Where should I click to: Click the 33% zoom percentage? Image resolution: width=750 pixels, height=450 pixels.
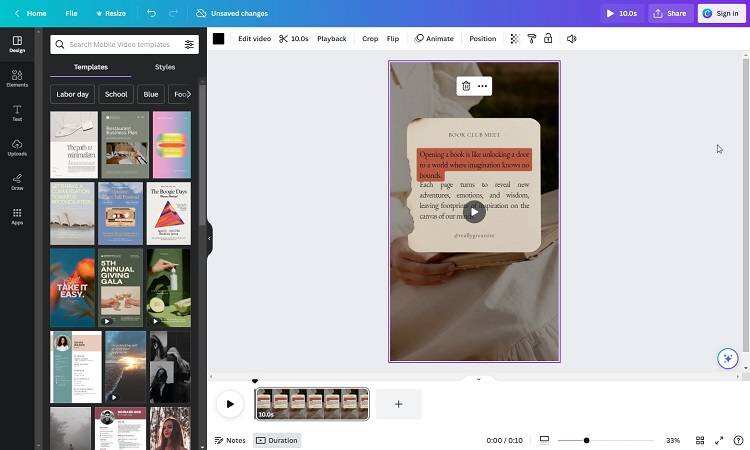(673, 440)
